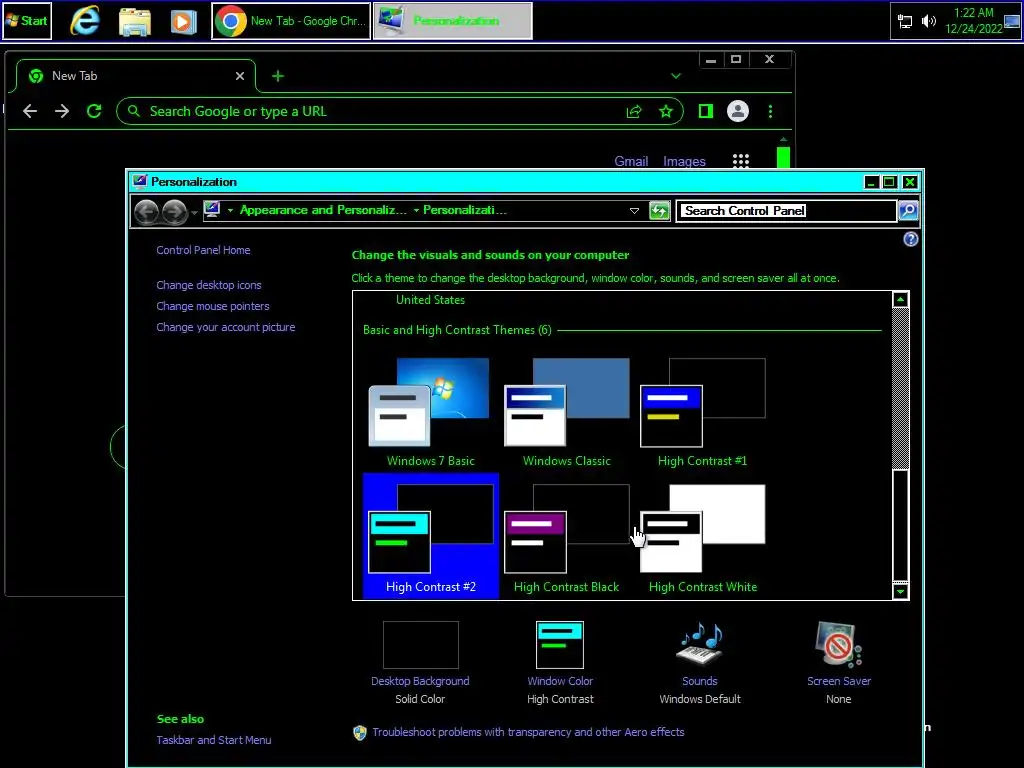Click the share page icon in Chrome
The width and height of the screenshot is (1024, 768).
634,112
